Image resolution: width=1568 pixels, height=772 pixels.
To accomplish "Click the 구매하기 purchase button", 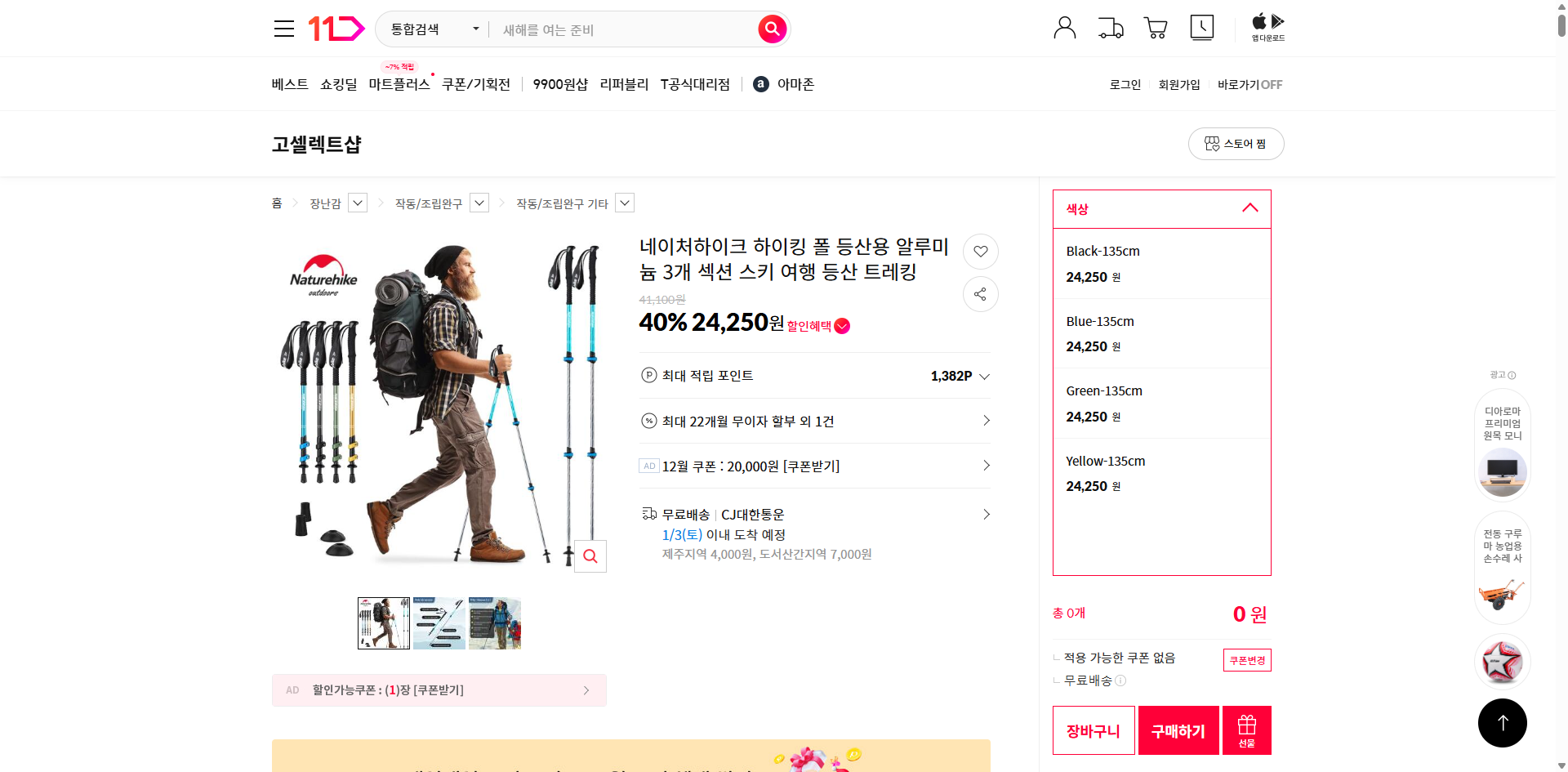I will (x=1178, y=730).
